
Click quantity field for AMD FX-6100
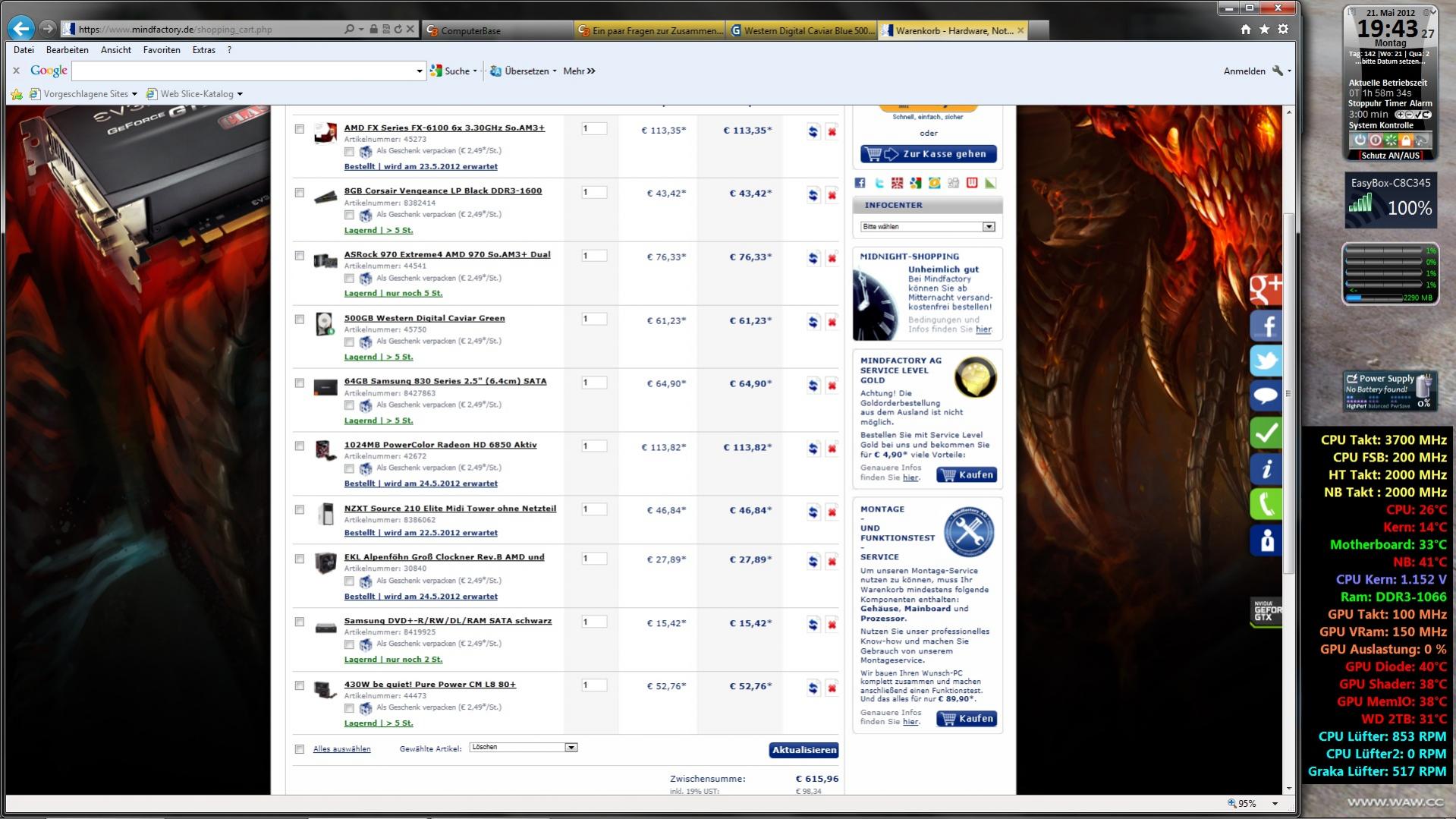pos(594,129)
